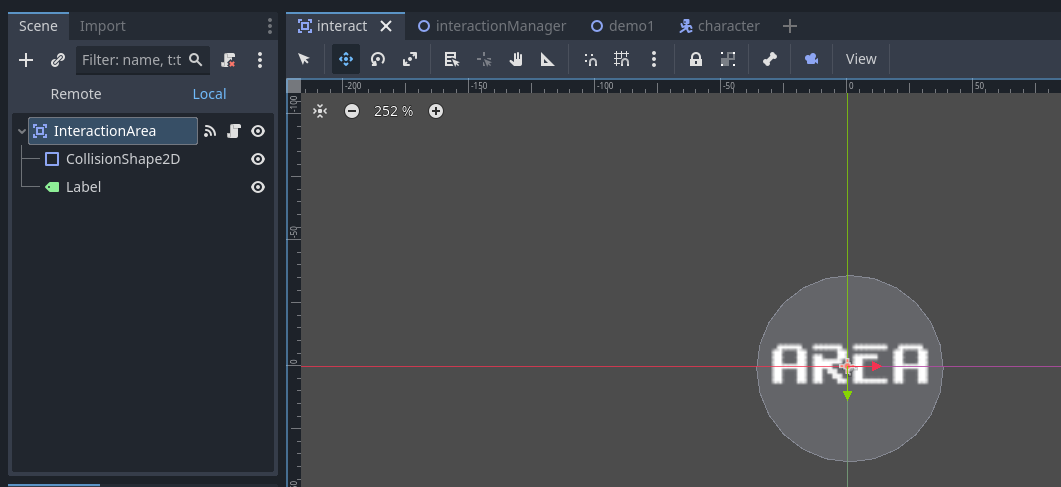Open skeleton options bone icon
The width and height of the screenshot is (1061, 487).
coord(769,59)
